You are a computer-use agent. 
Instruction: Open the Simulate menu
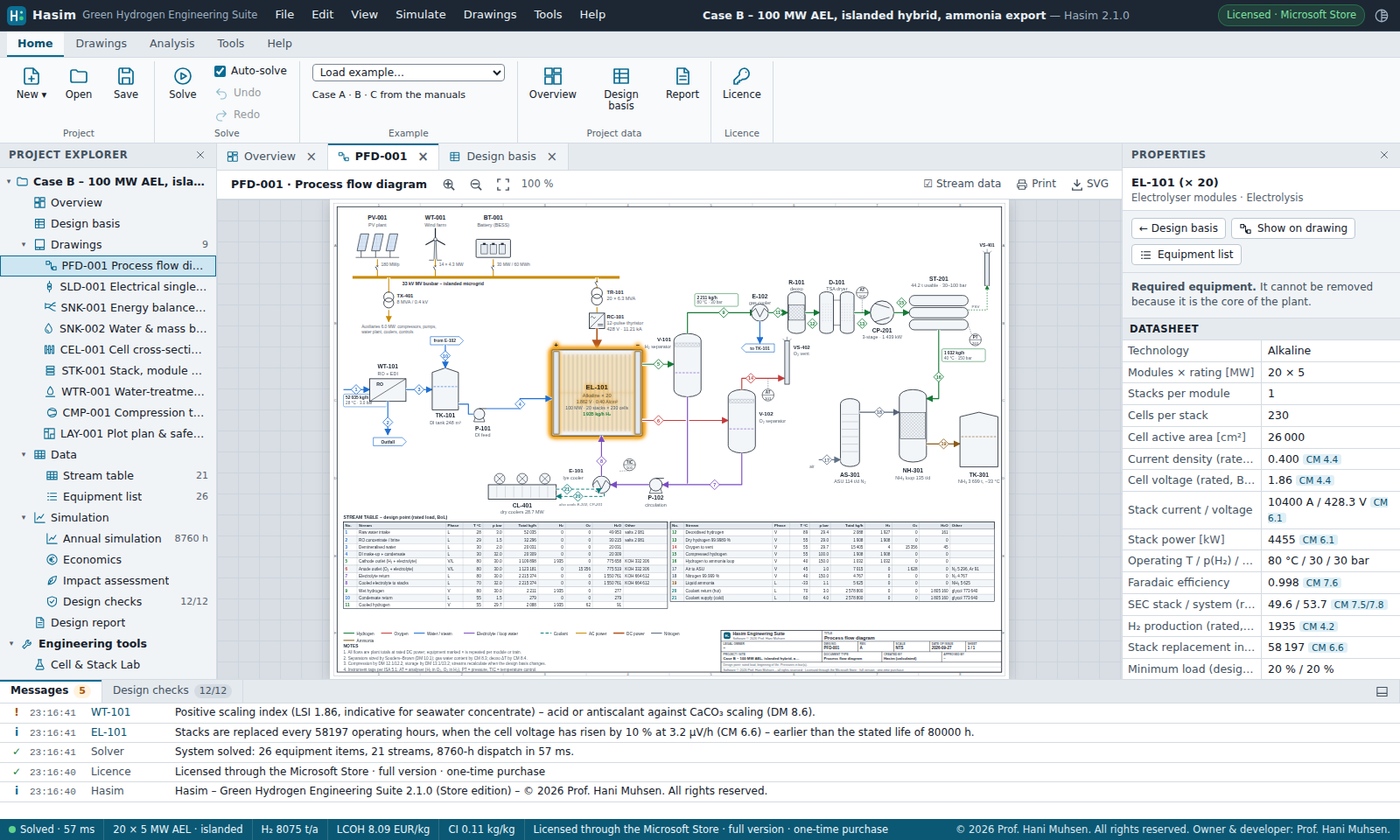421,15
